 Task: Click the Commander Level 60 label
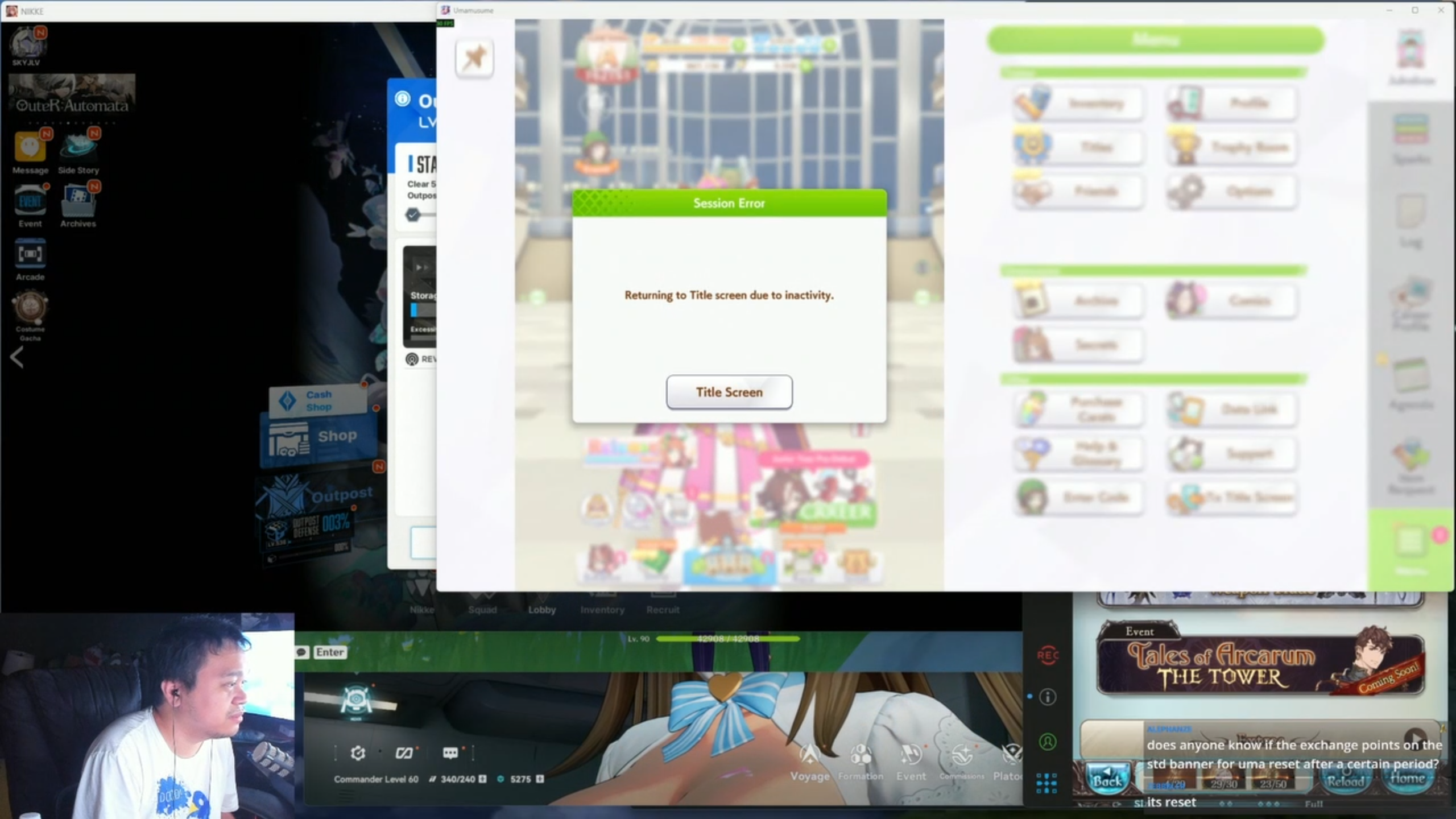coord(376,779)
